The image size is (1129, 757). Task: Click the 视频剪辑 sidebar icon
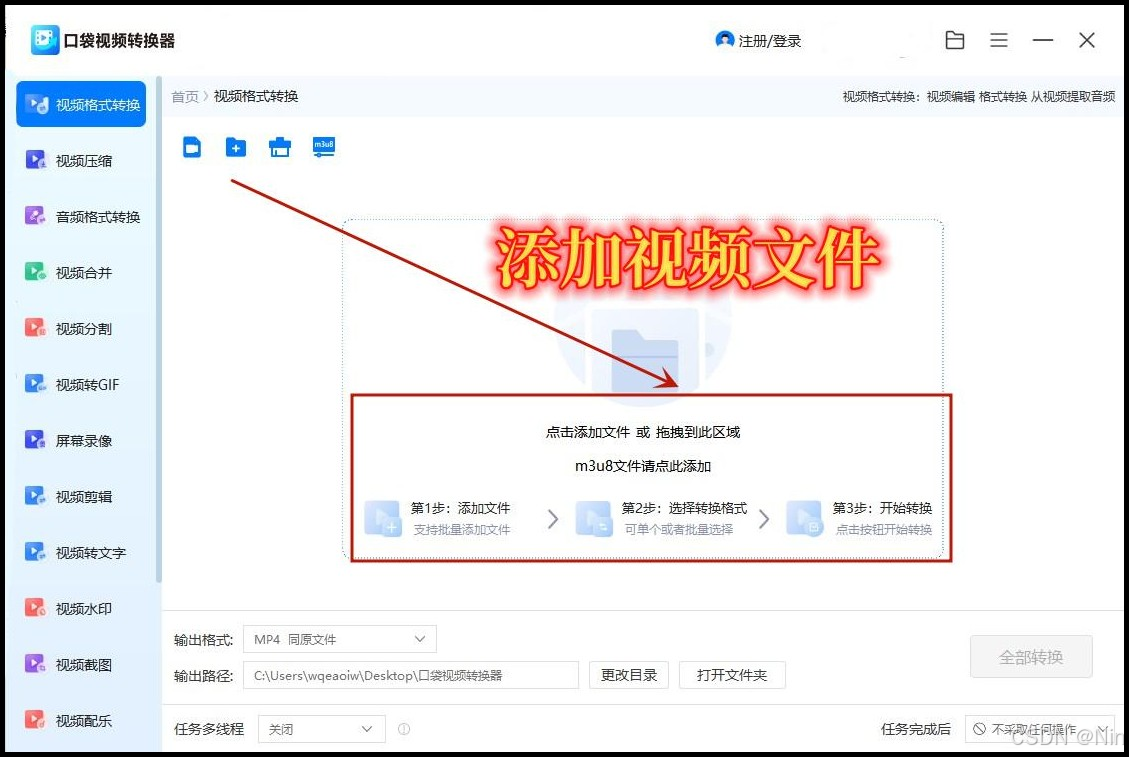pos(35,496)
